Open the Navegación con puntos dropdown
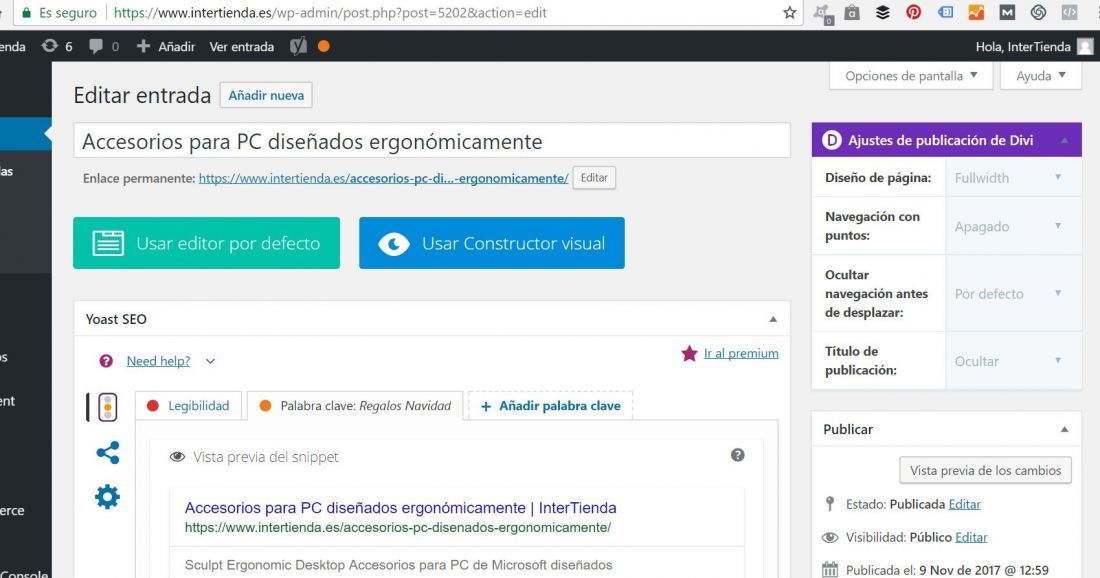1100x578 pixels. 1013,226
